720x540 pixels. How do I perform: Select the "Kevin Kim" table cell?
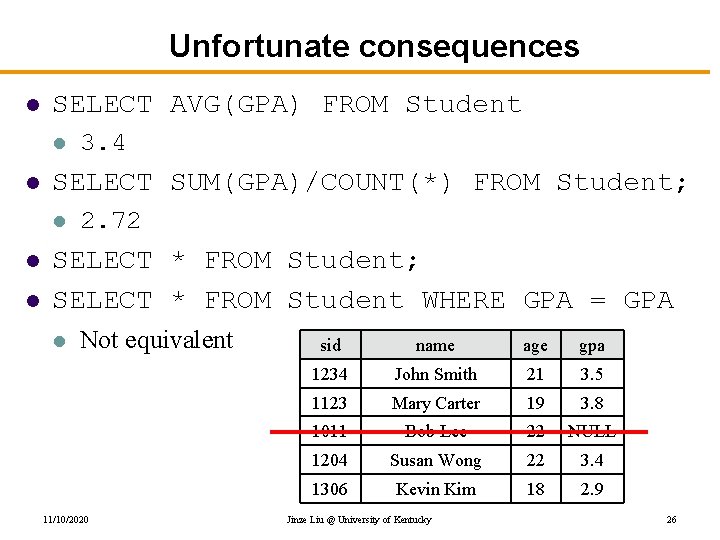(435, 489)
